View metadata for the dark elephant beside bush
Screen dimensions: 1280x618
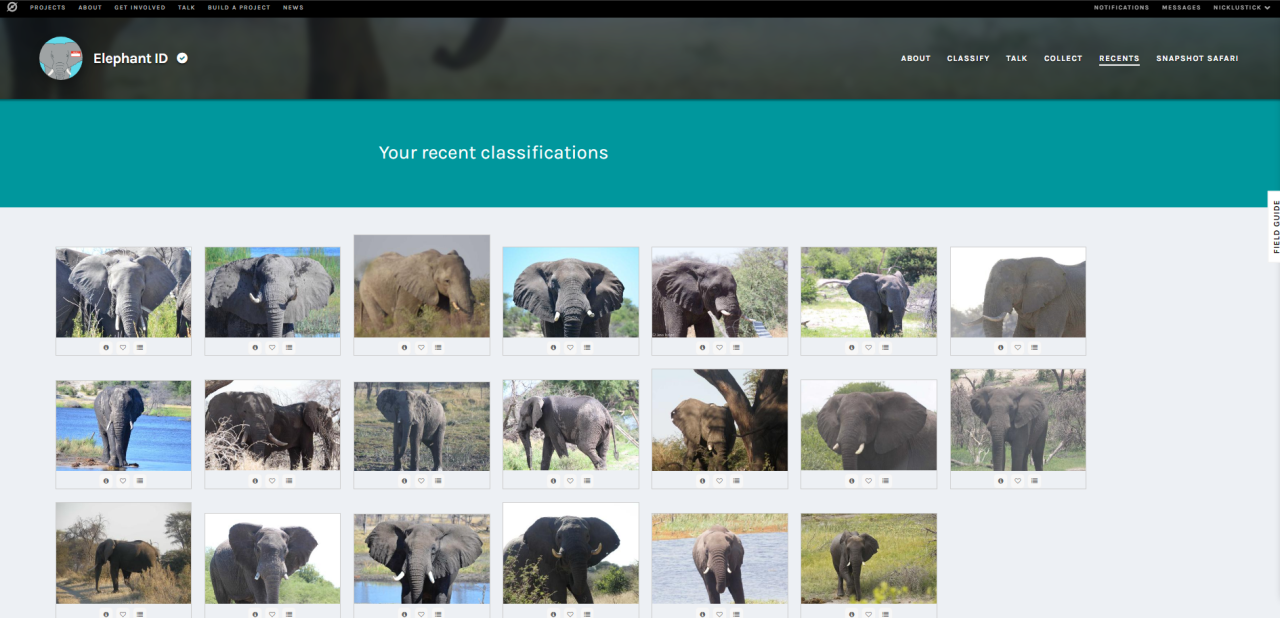coord(702,347)
